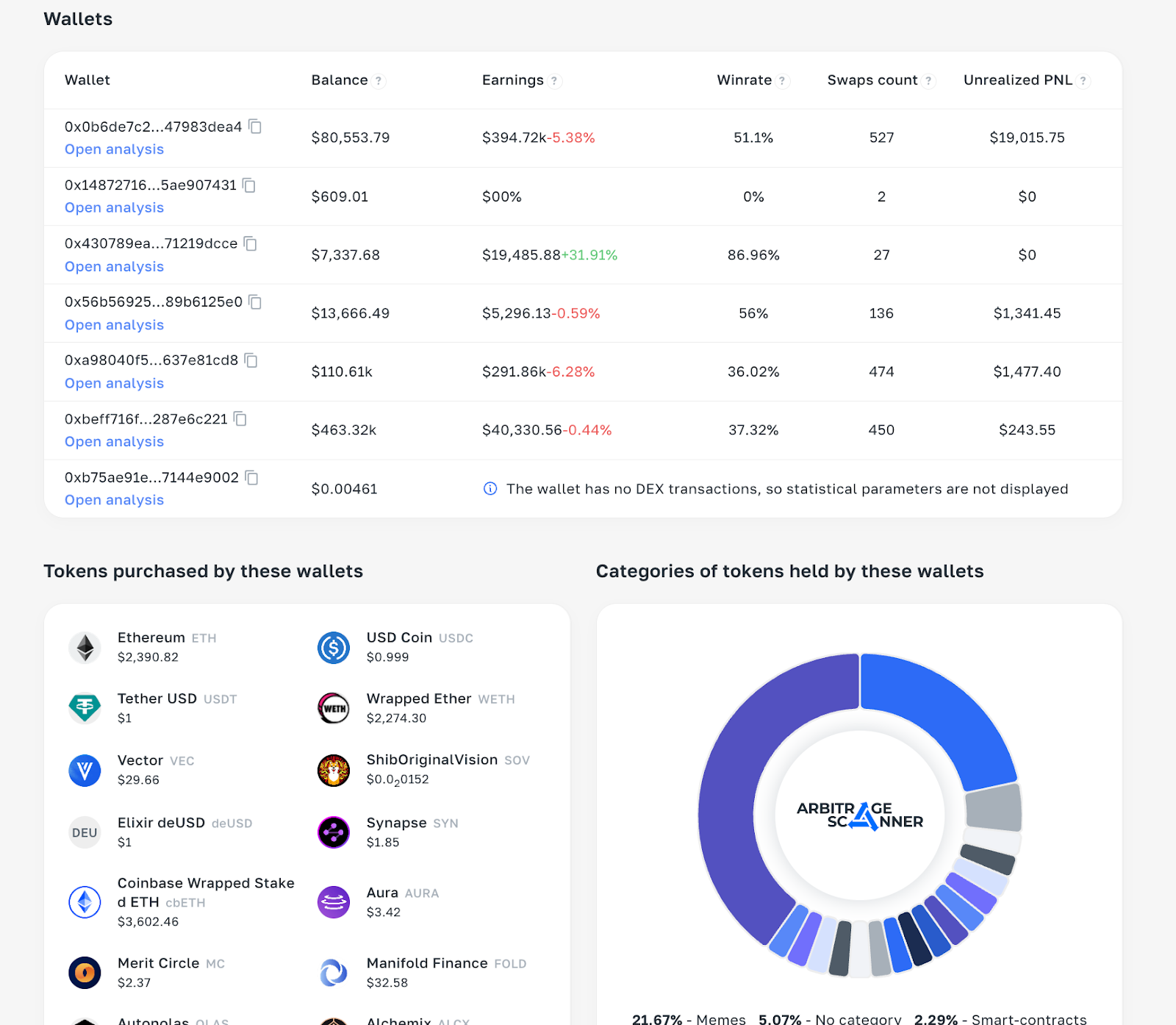Open analysis for wallet 0x56b56925...89b6125e0
Image resolution: width=1176 pixels, height=1025 pixels.
click(x=114, y=325)
